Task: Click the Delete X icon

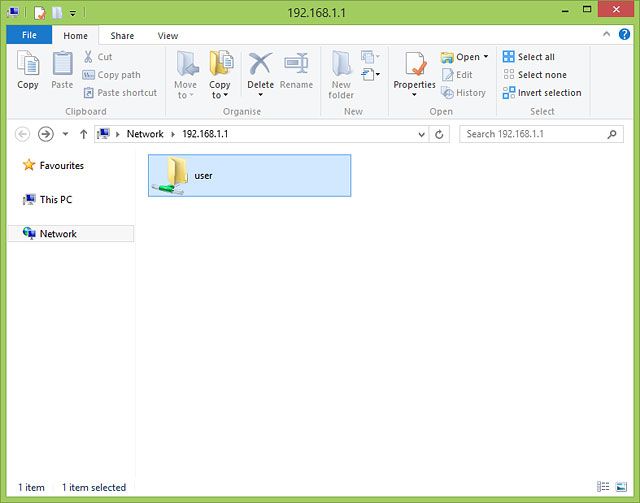Action: pos(260,63)
